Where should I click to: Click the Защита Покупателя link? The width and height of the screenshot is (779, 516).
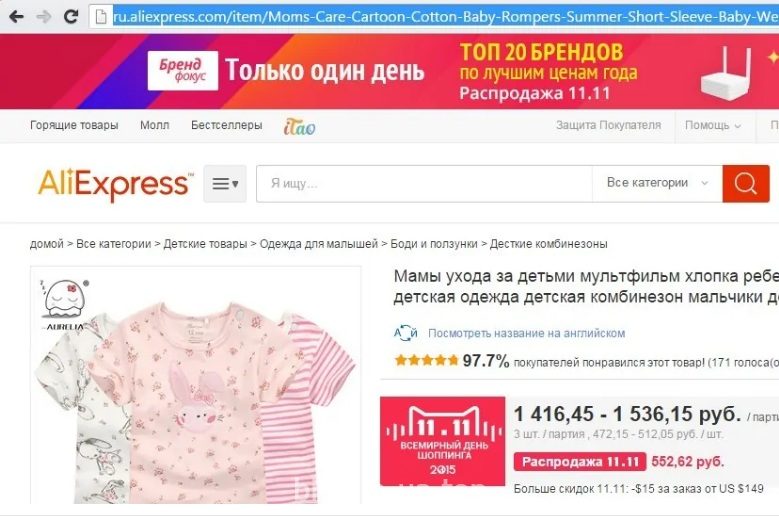(x=609, y=125)
